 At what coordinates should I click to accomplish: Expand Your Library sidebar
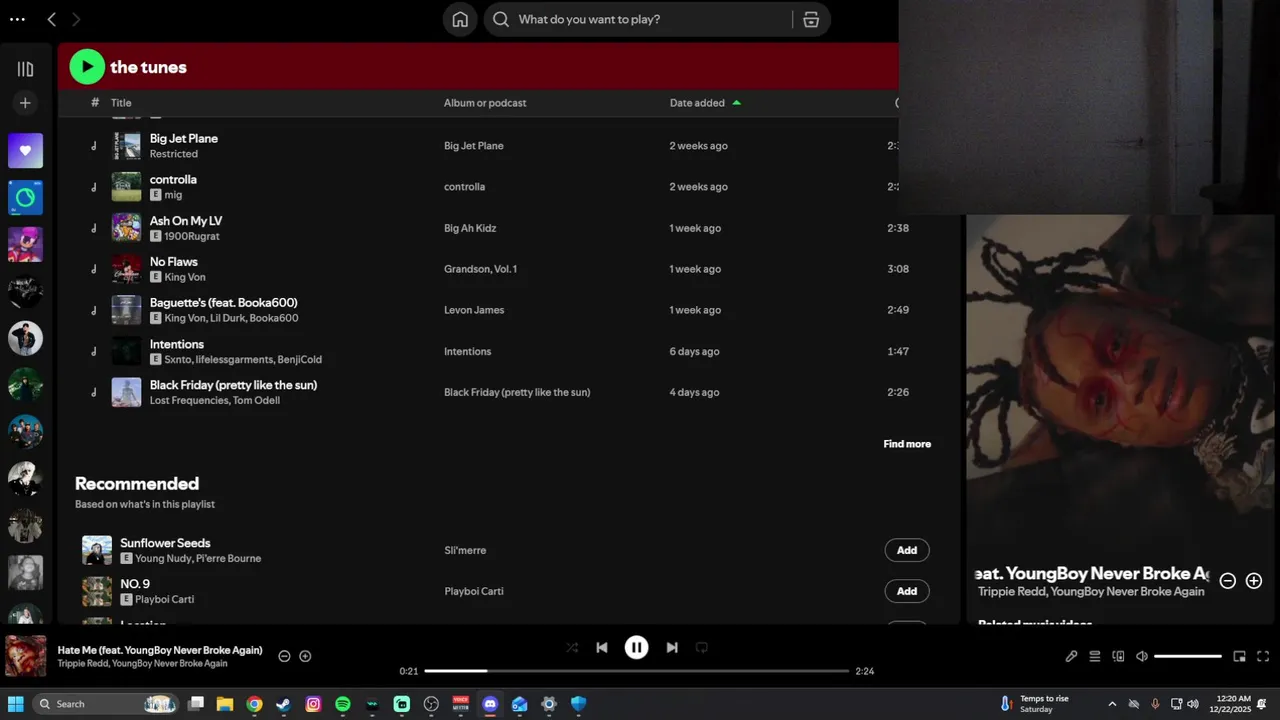(25, 69)
